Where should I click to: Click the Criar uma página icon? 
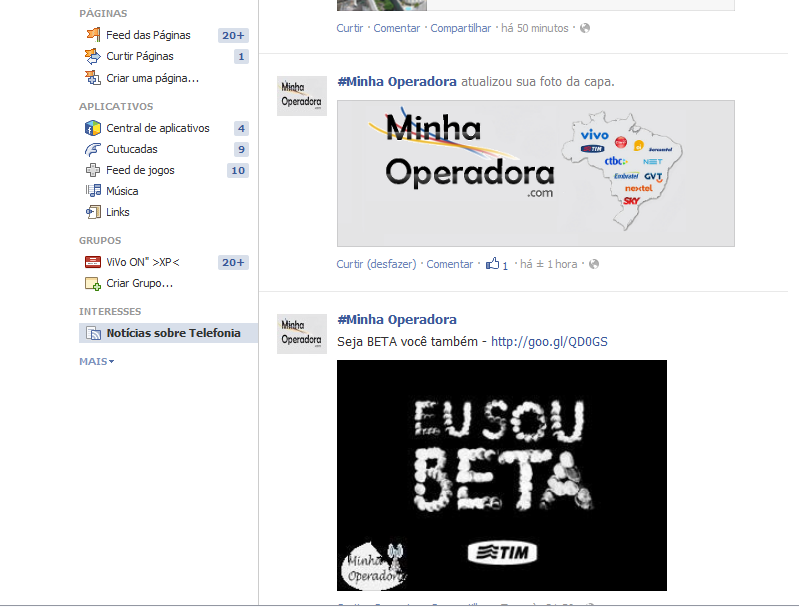[92, 77]
